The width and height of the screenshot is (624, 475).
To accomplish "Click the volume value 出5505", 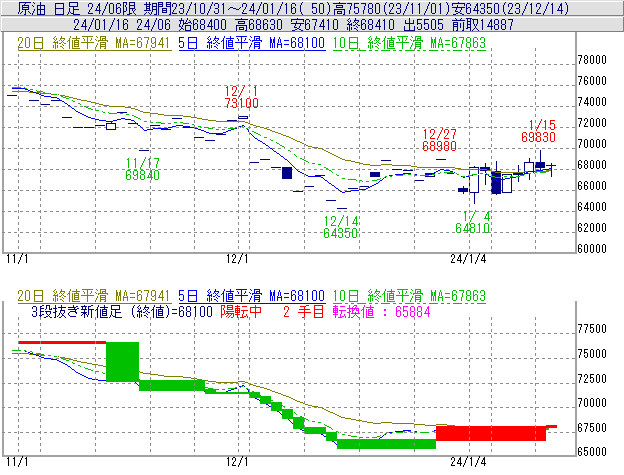I will (x=423, y=25).
